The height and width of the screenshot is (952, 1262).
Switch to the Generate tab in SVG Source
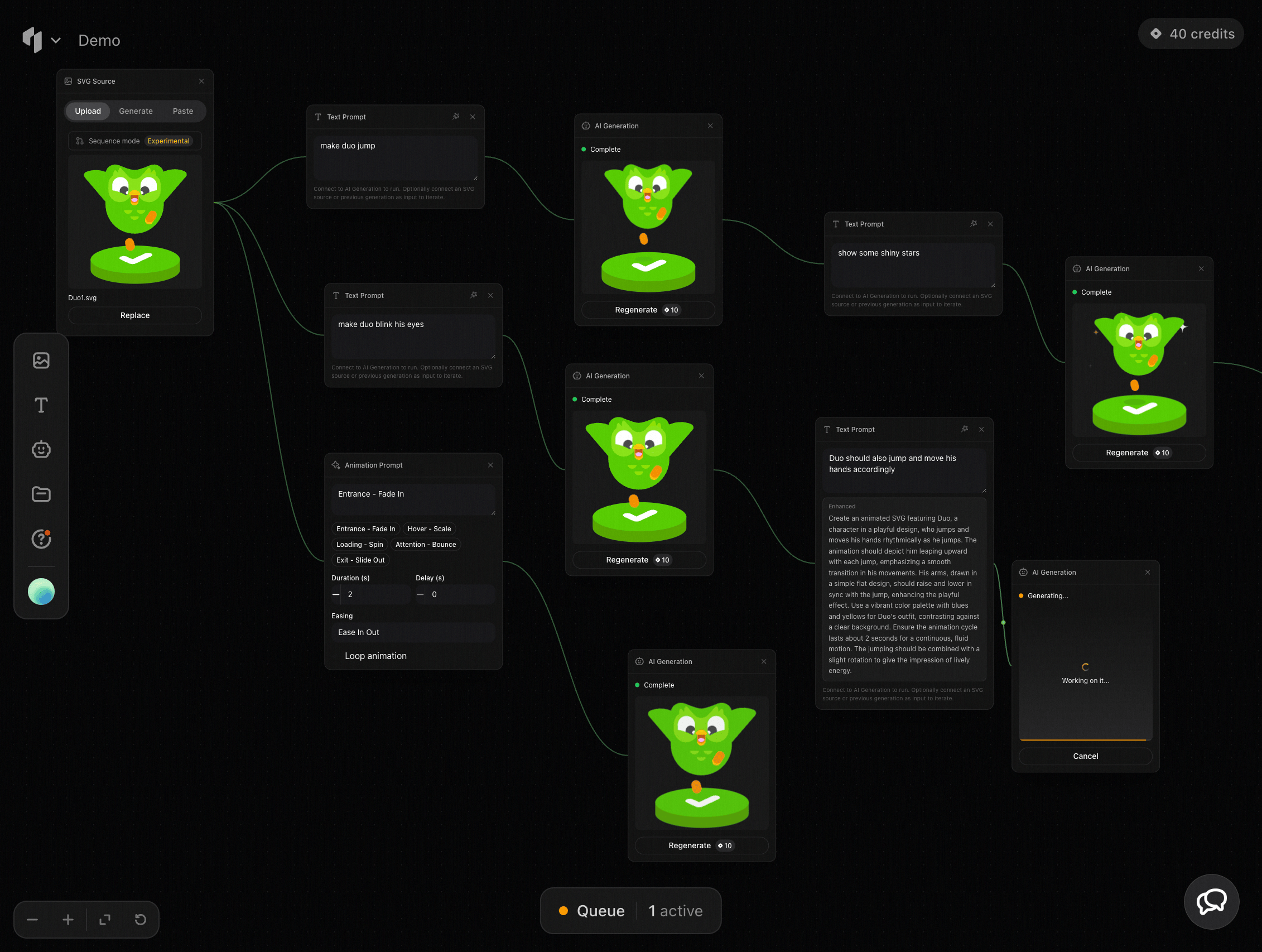(x=136, y=111)
